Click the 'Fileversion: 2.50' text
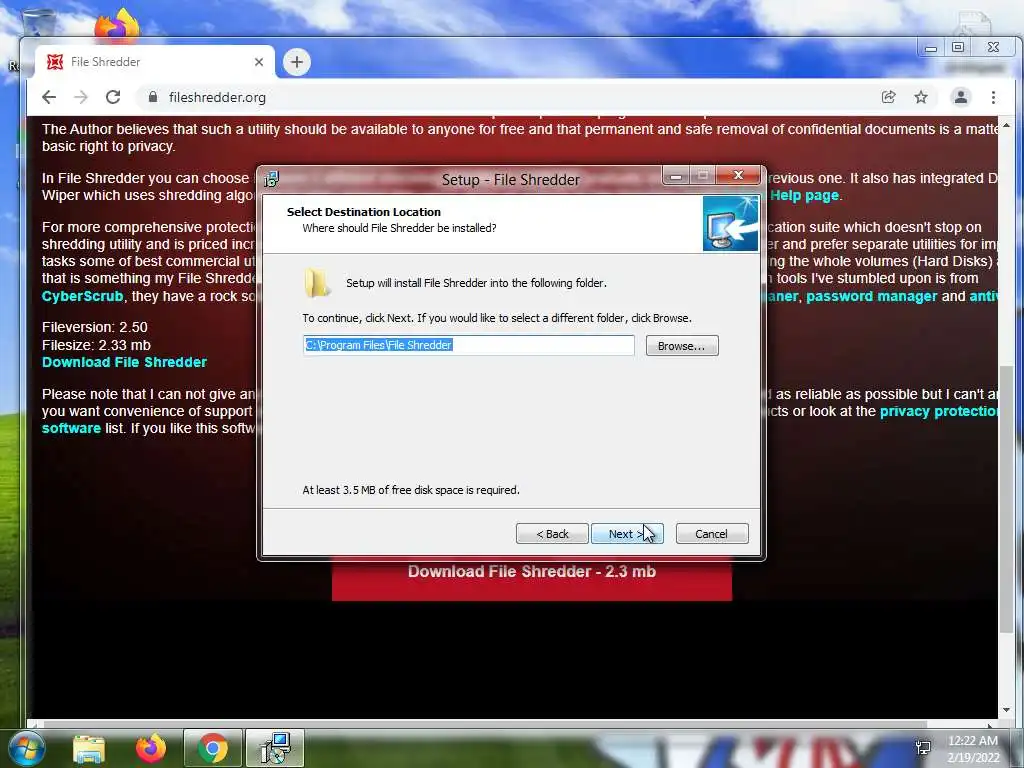This screenshot has height=768, width=1024. [x=95, y=327]
